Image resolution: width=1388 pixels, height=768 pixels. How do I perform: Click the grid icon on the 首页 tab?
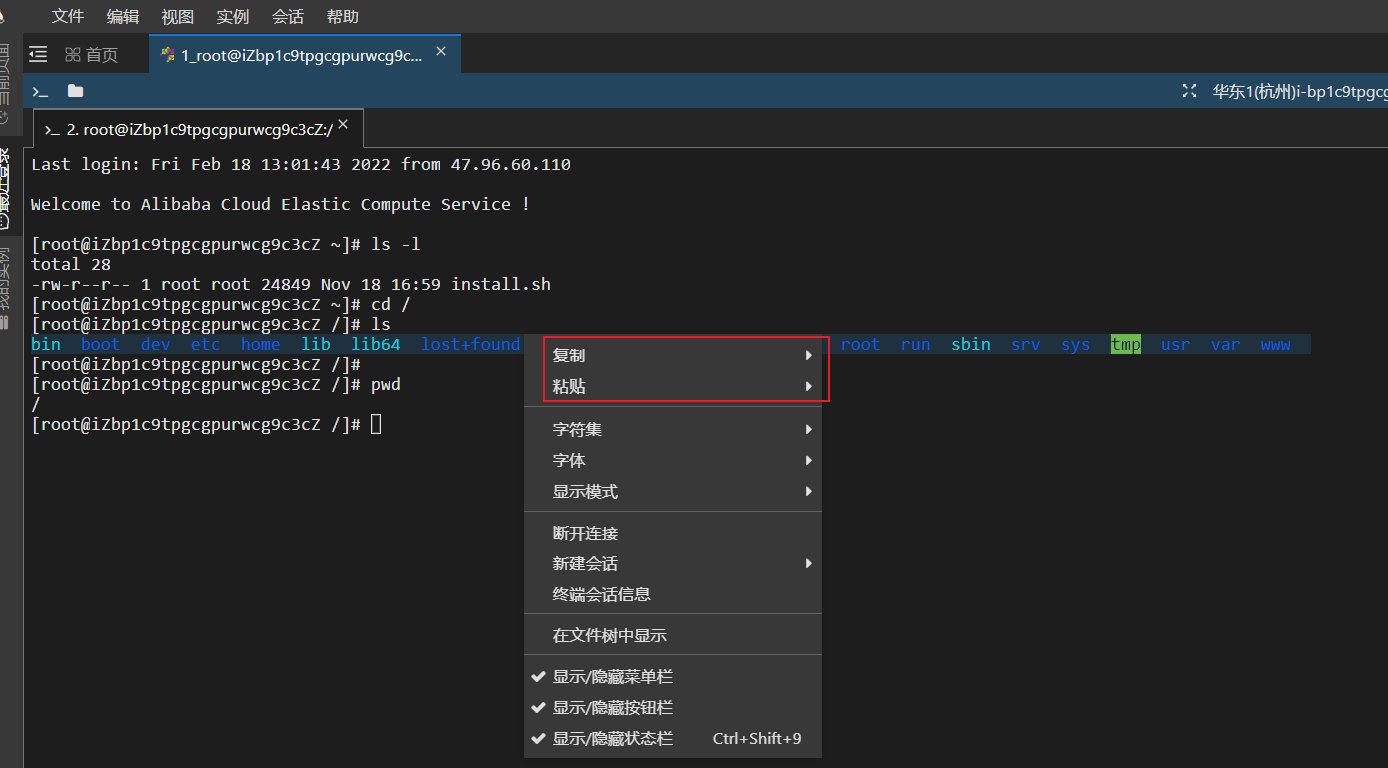pos(73,54)
